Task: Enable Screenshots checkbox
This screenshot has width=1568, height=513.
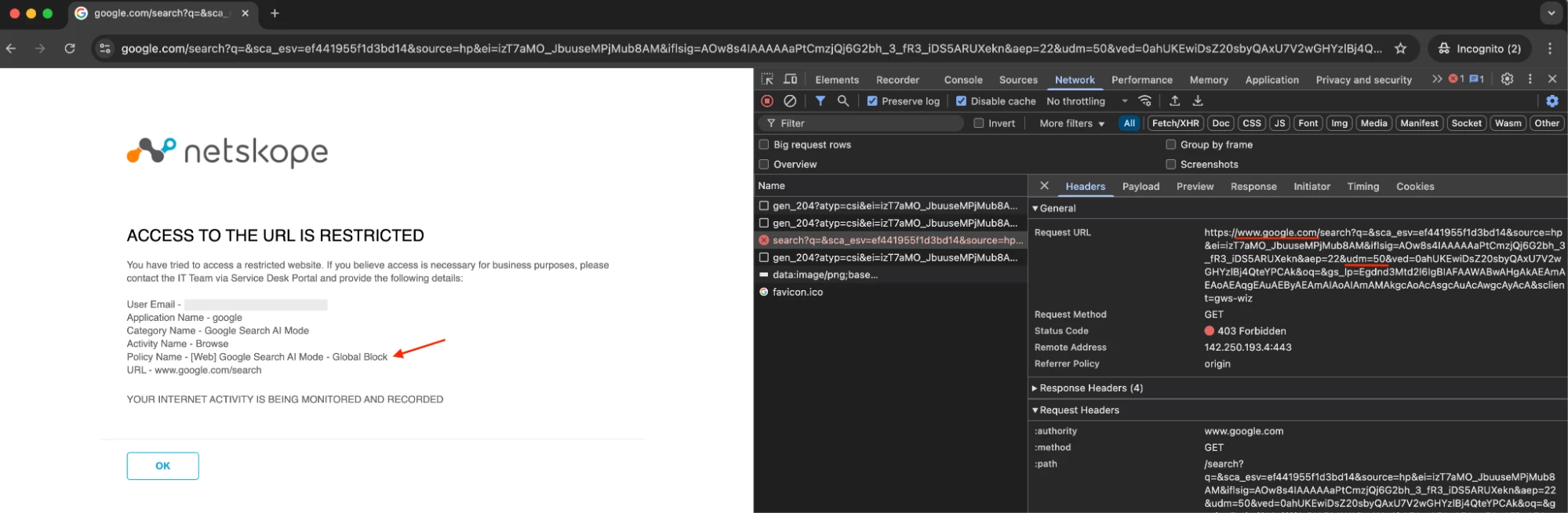Action: coord(1170,164)
